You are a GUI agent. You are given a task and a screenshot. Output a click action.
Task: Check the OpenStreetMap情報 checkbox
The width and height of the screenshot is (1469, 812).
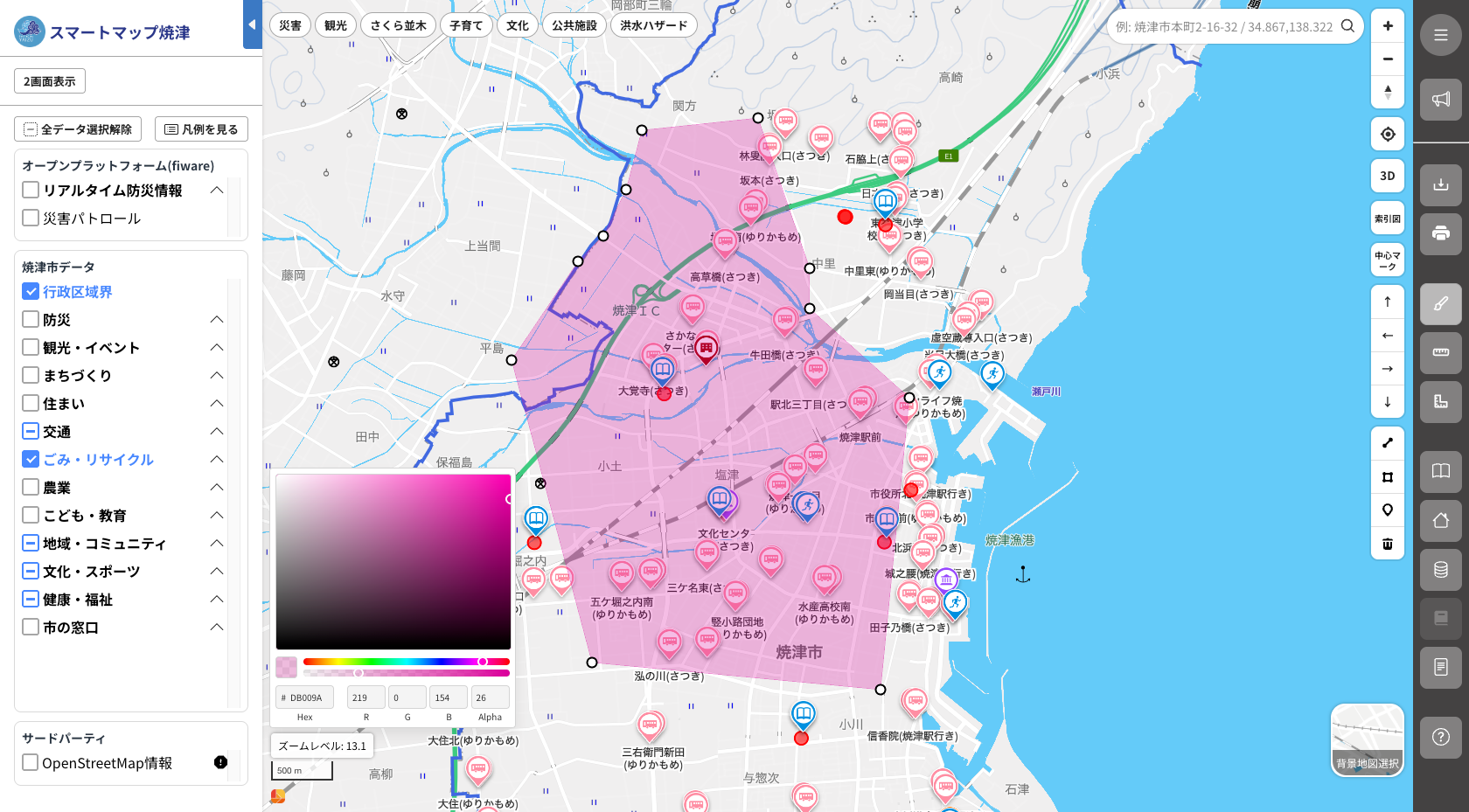(x=31, y=763)
